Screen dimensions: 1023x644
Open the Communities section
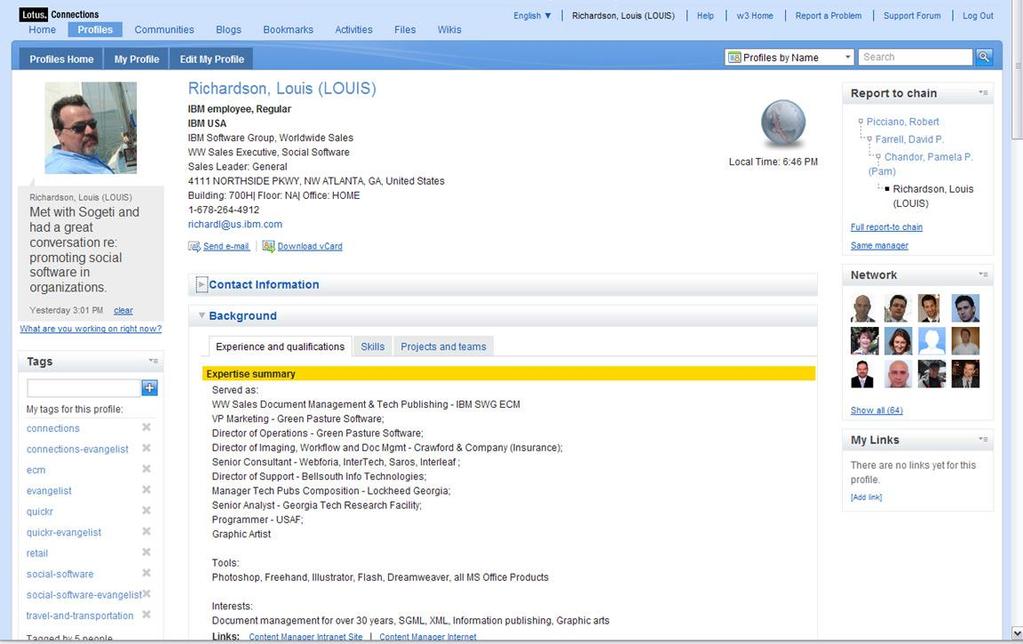tap(164, 29)
